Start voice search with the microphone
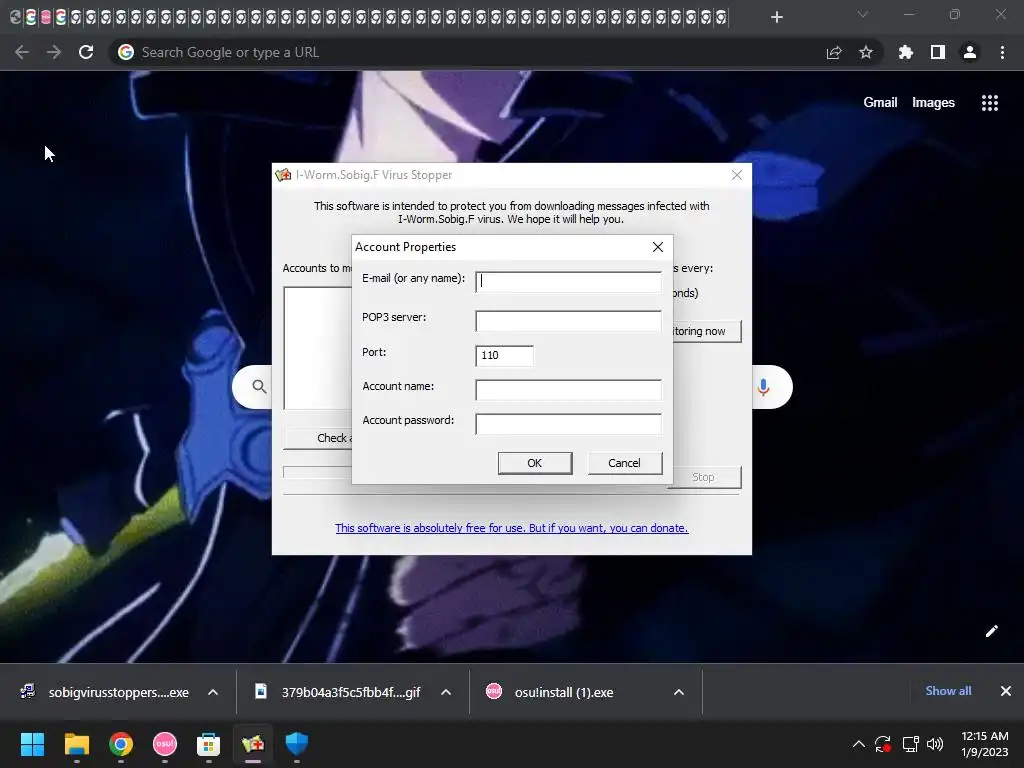 [763, 387]
